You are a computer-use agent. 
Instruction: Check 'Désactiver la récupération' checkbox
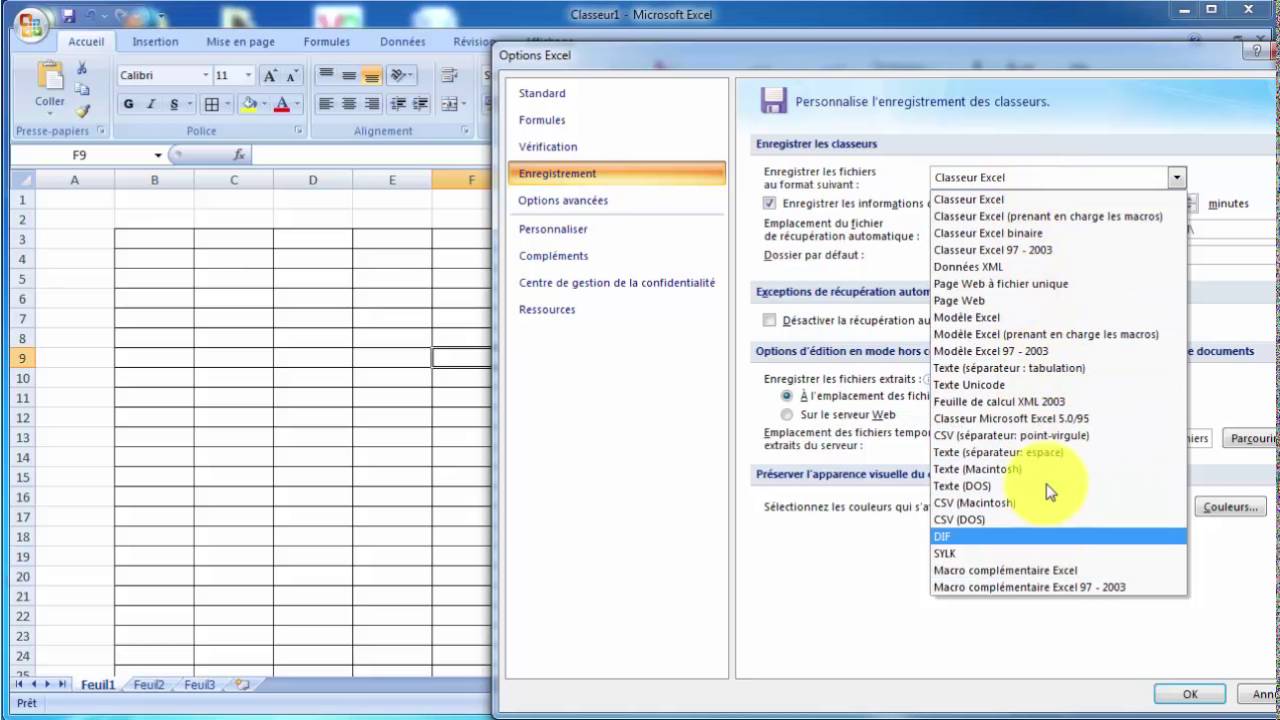(x=769, y=320)
